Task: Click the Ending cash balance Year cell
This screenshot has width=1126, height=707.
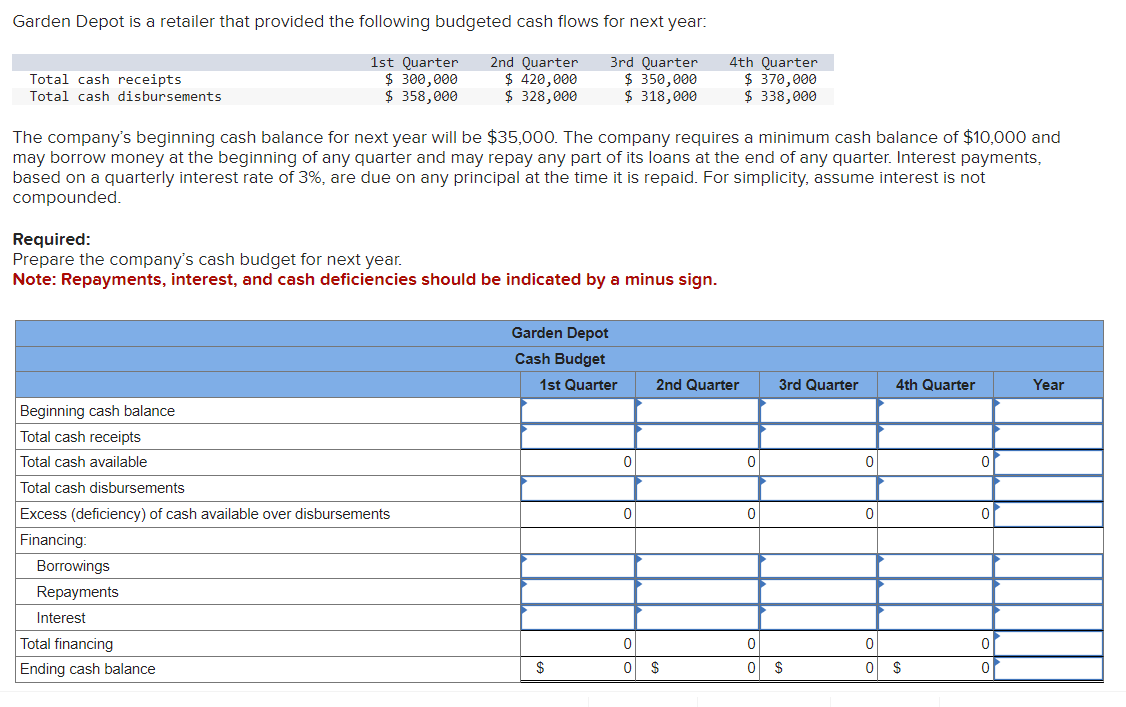Action: 1048,668
